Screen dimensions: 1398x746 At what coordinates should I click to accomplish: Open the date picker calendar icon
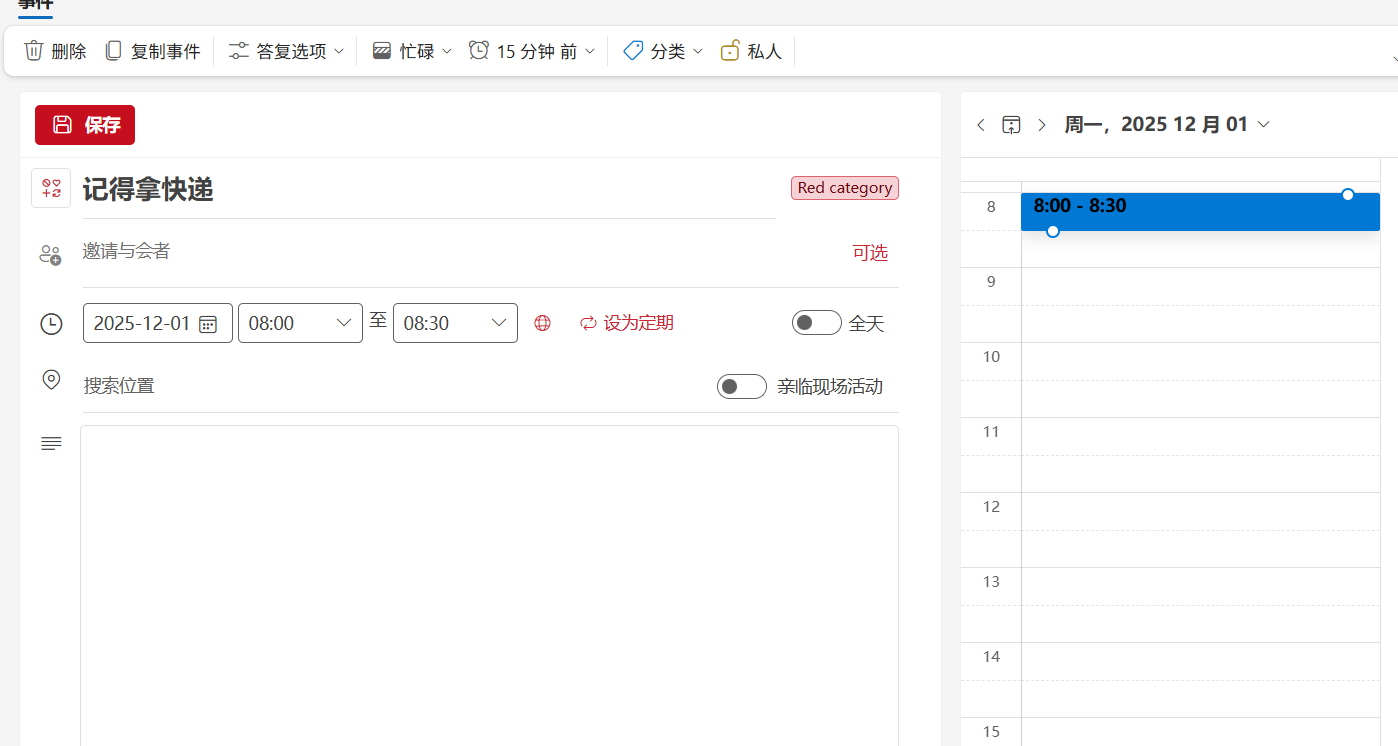point(208,324)
